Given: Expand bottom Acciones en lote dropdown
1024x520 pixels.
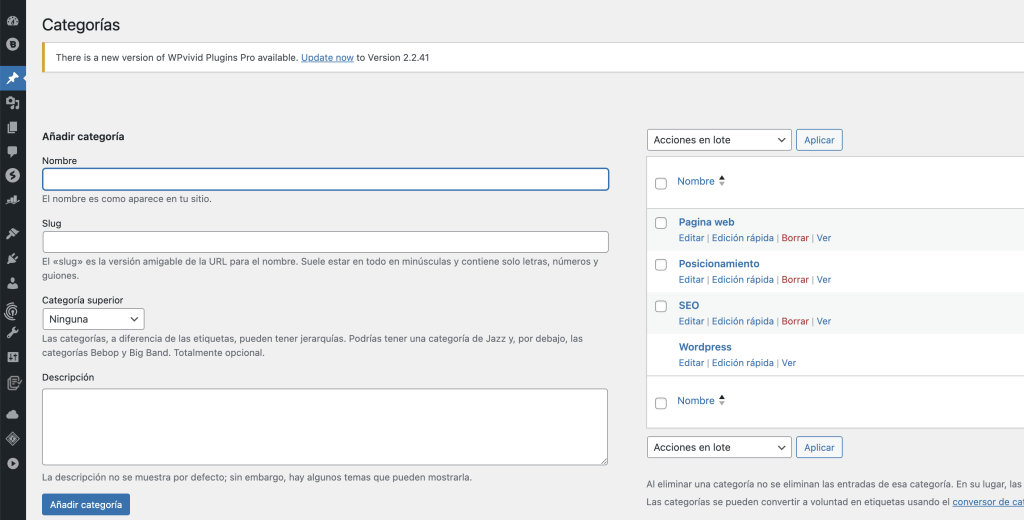Looking at the screenshot, I should tap(719, 447).
